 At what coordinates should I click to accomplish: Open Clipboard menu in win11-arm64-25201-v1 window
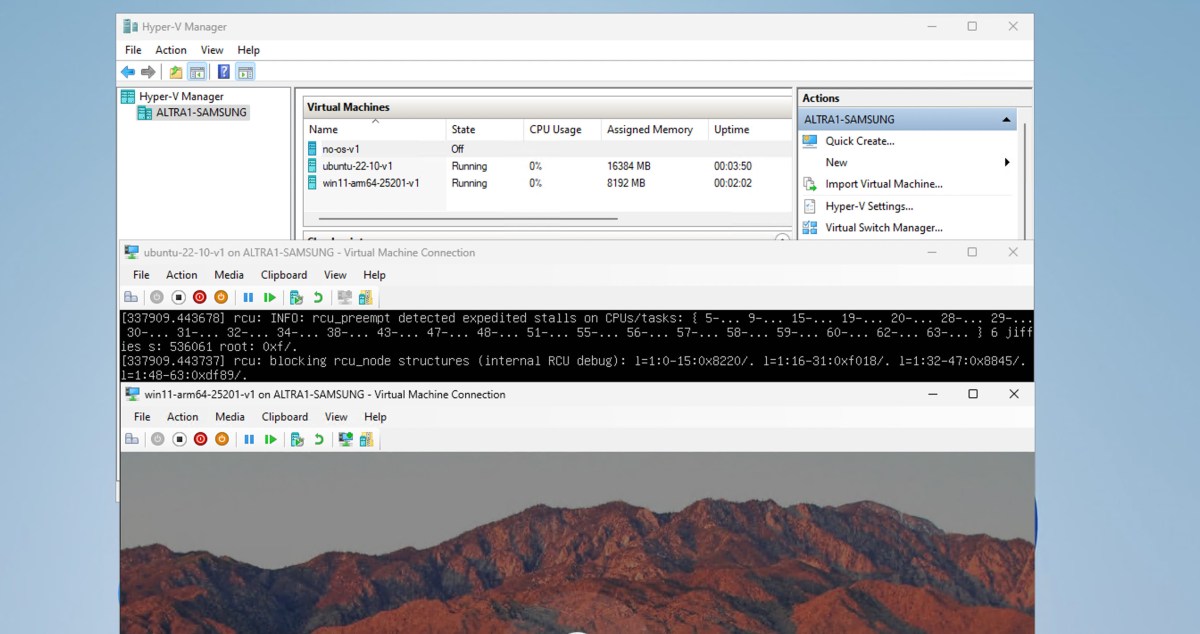pyautogui.click(x=285, y=417)
